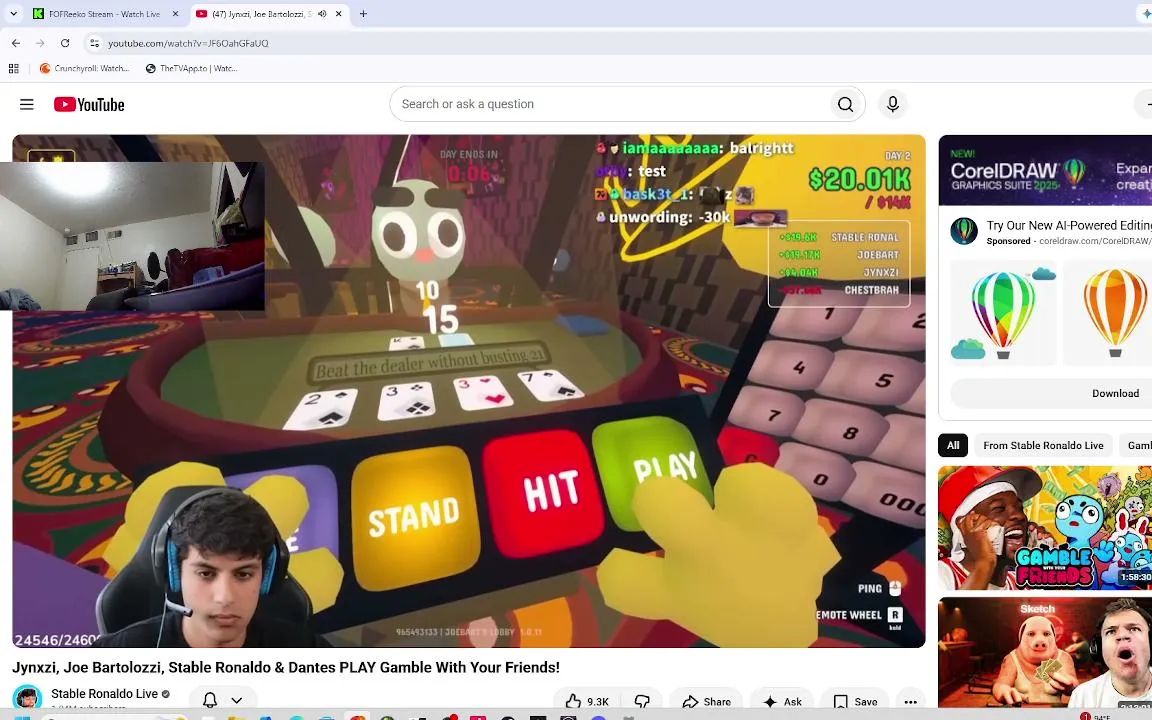Open the Chrome apps grid shortcut
The height and width of the screenshot is (720, 1152).
pos(13,68)
